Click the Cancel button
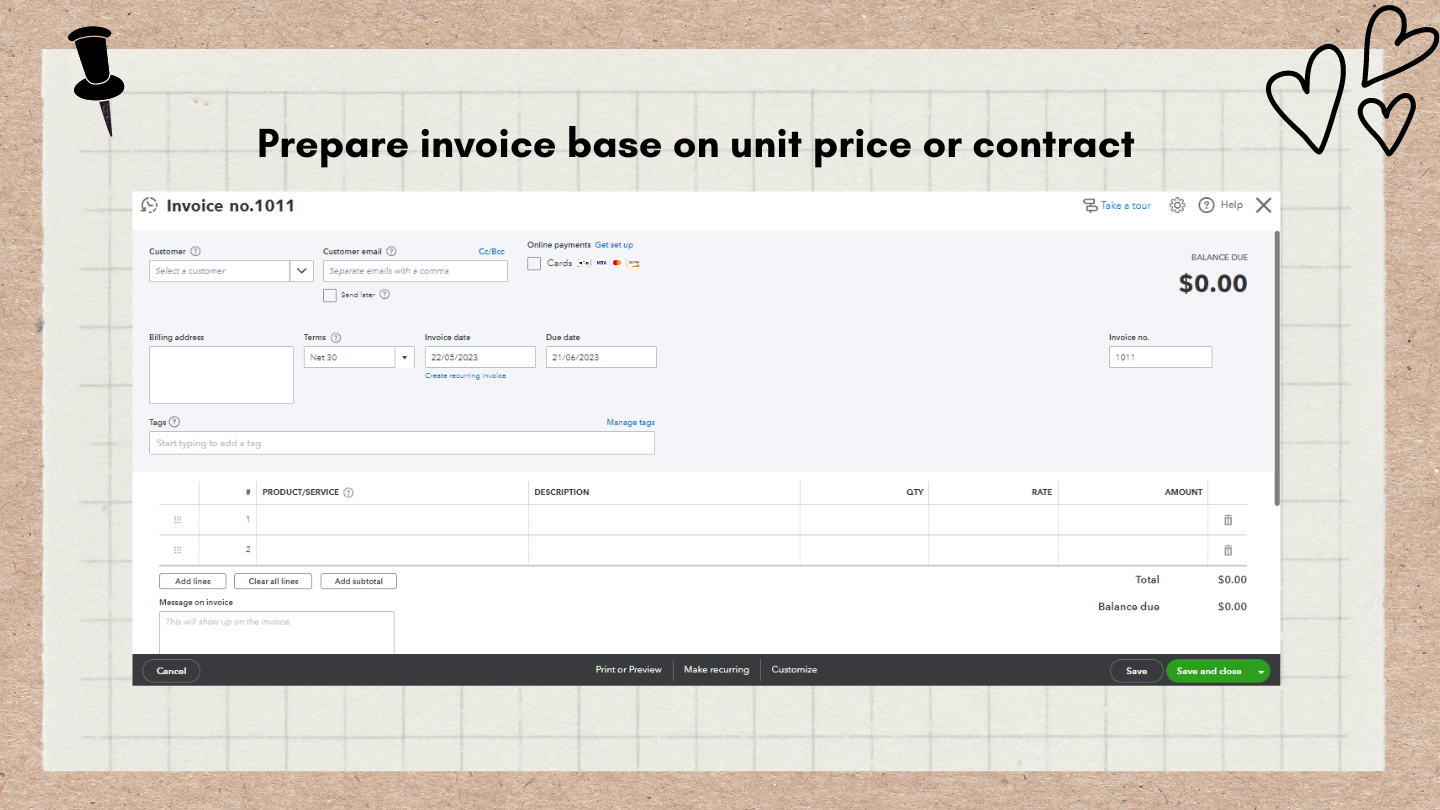 [x=171, y=671]
